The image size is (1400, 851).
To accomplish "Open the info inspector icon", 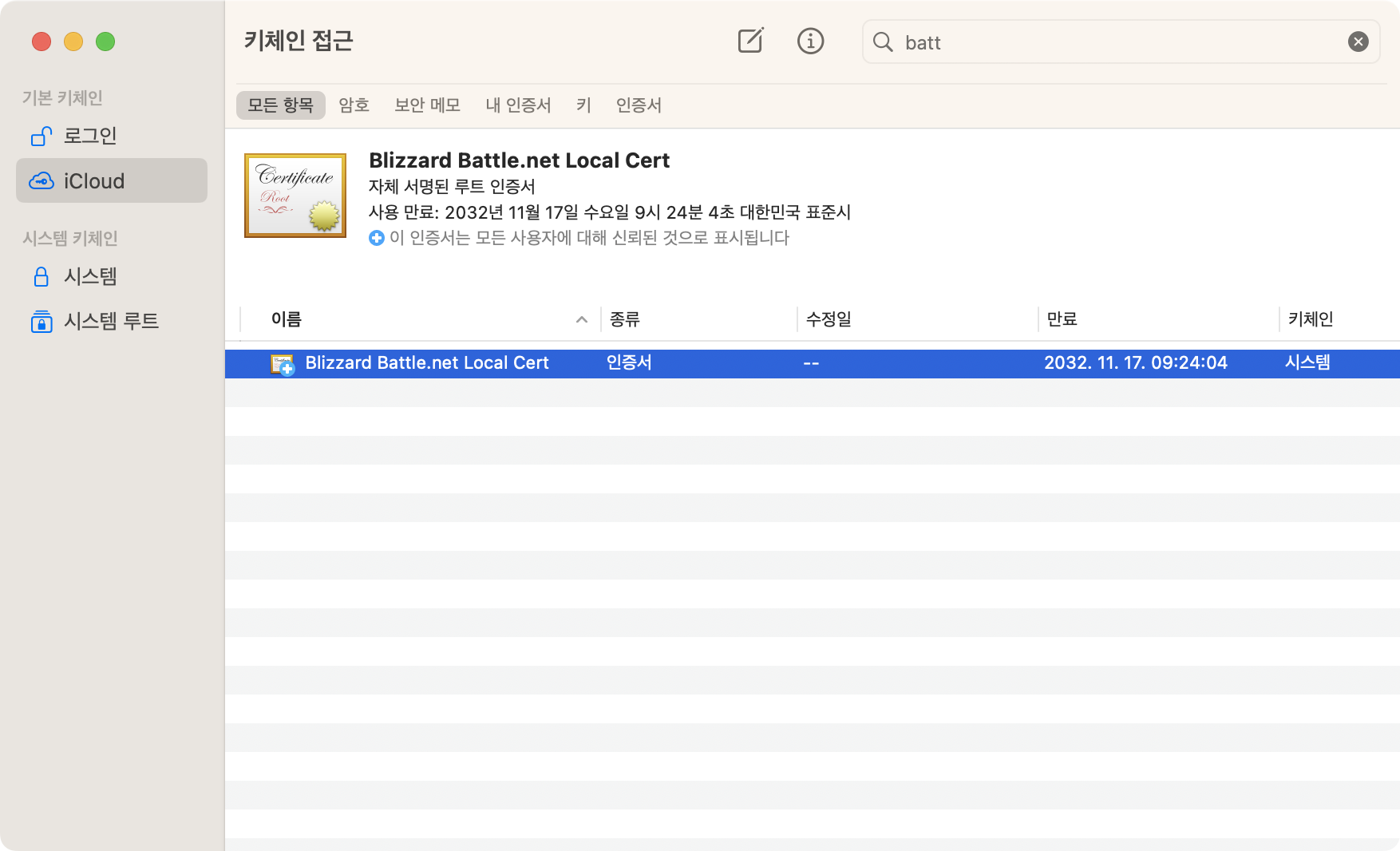I will pos(810,41).
